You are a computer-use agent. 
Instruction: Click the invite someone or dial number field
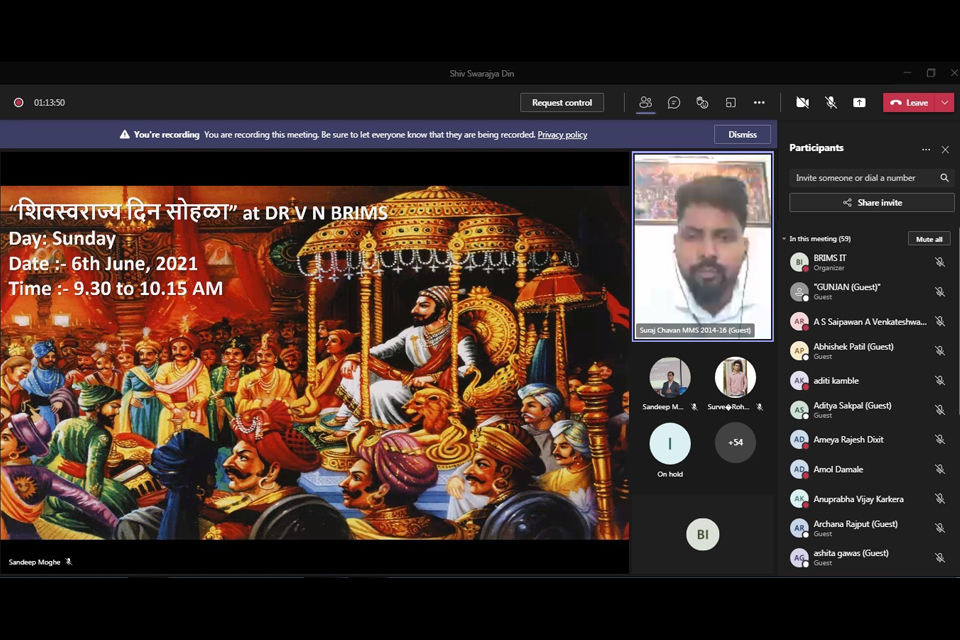[872, 178]
